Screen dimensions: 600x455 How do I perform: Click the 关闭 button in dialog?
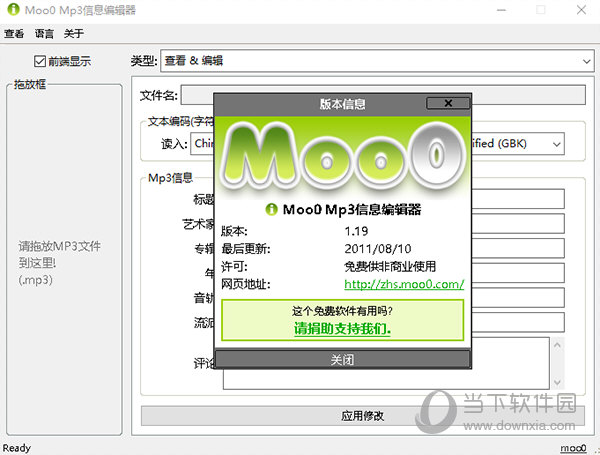[x=342, y=359]
